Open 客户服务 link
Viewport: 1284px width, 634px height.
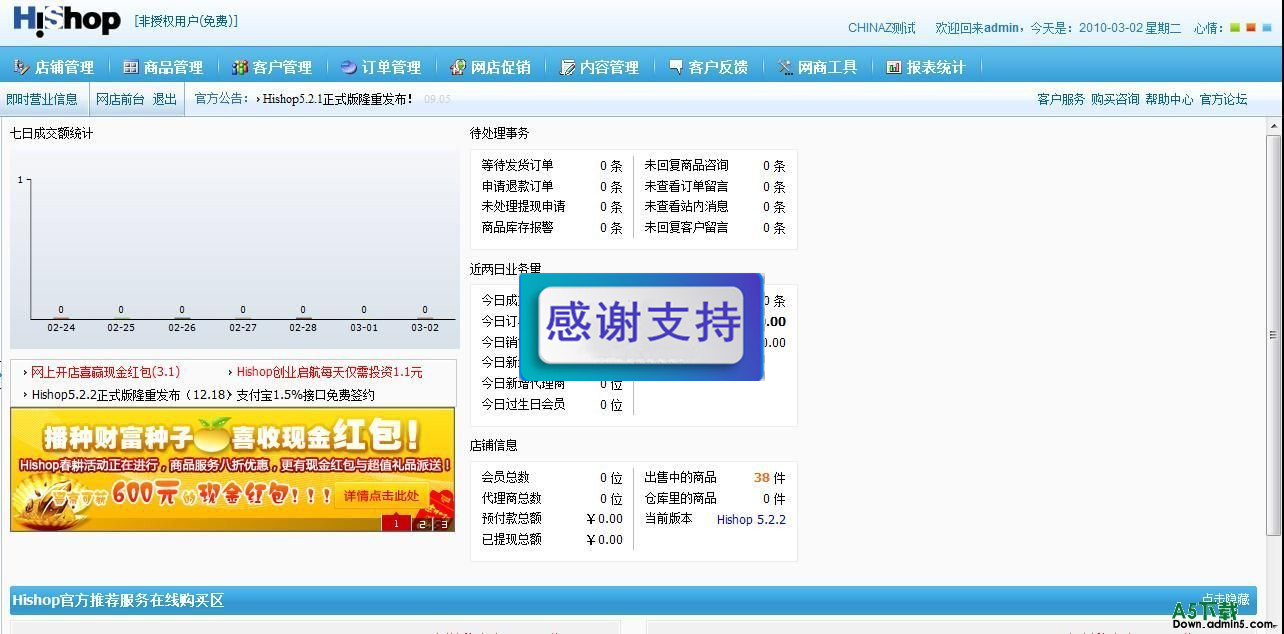click(1061, 99)
